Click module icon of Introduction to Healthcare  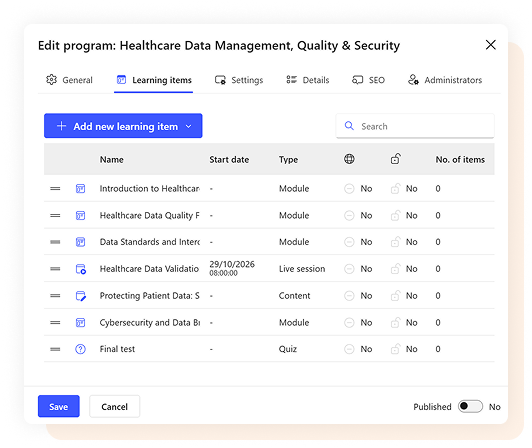click(80, 189)
